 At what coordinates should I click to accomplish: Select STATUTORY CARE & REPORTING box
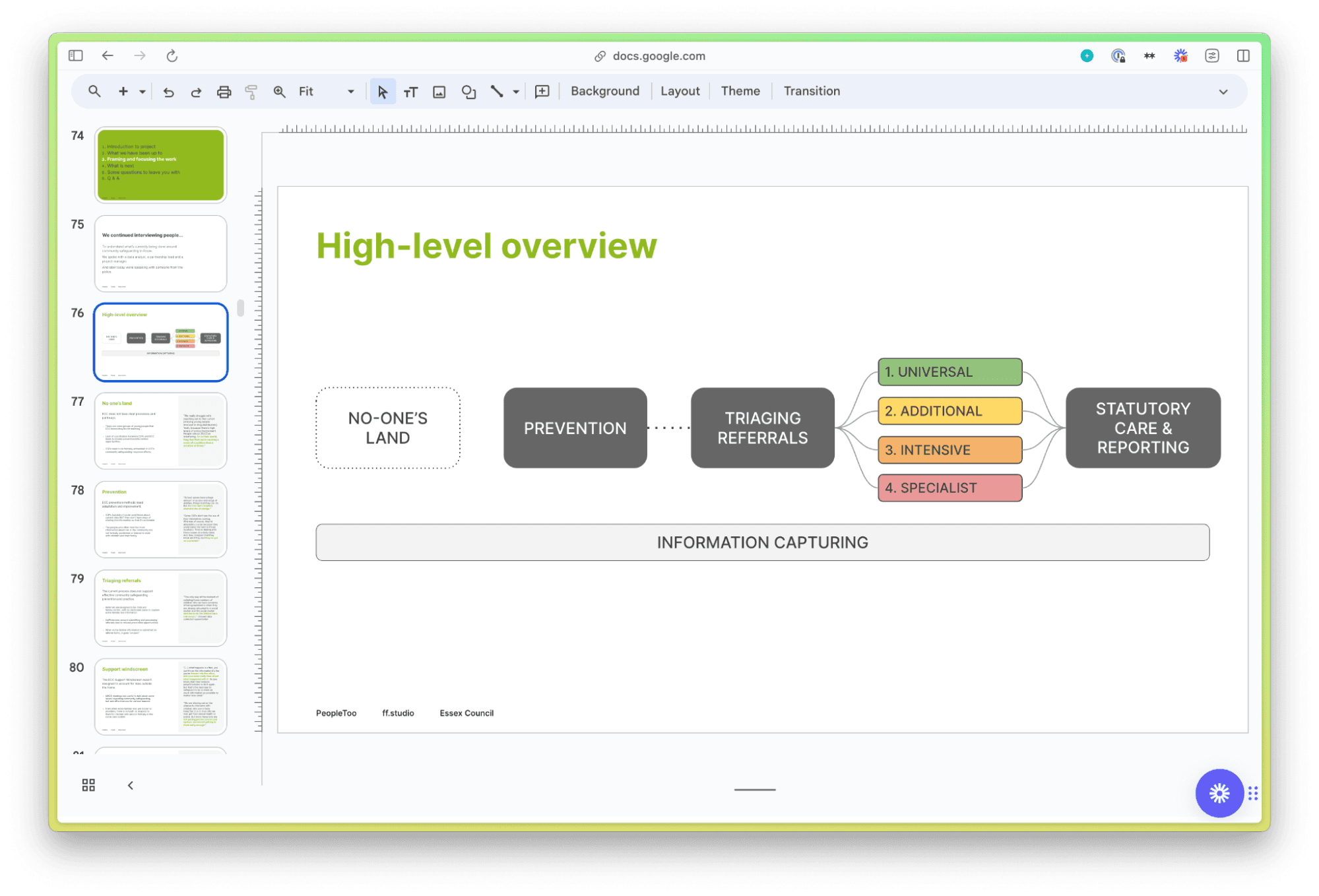[x=1143, y=428]
